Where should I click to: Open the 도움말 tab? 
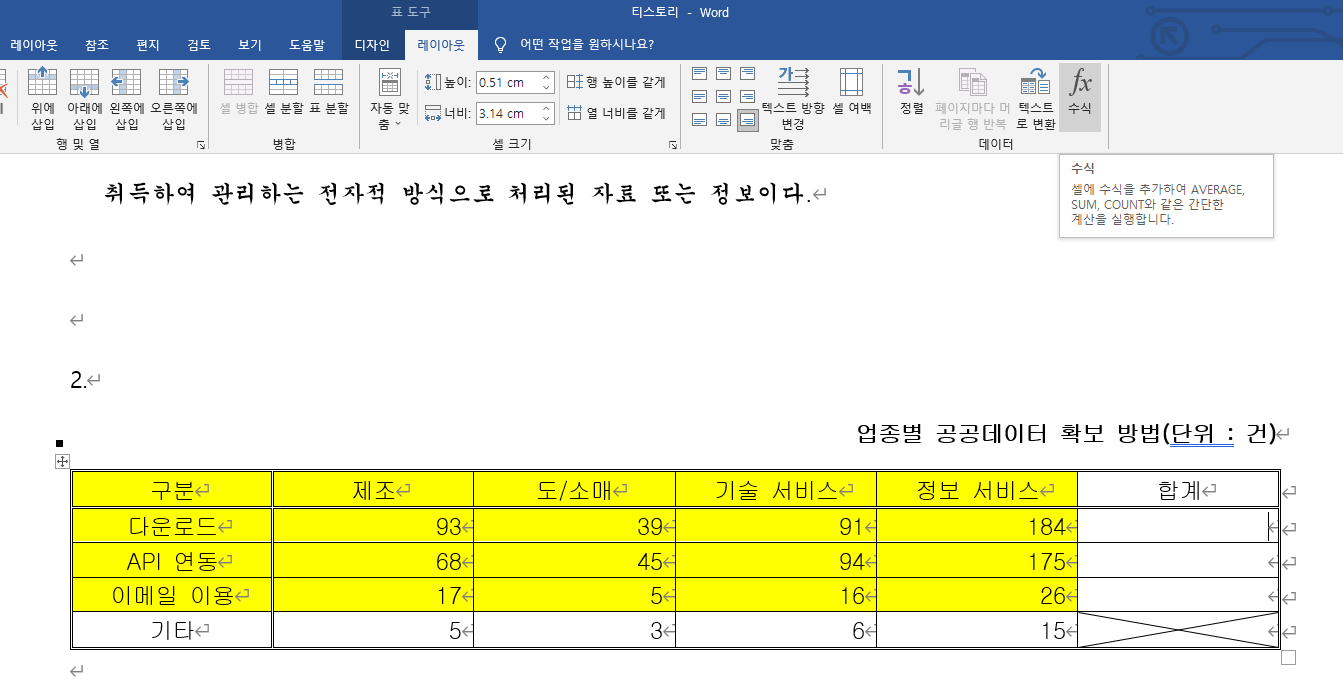click(307, 44)
